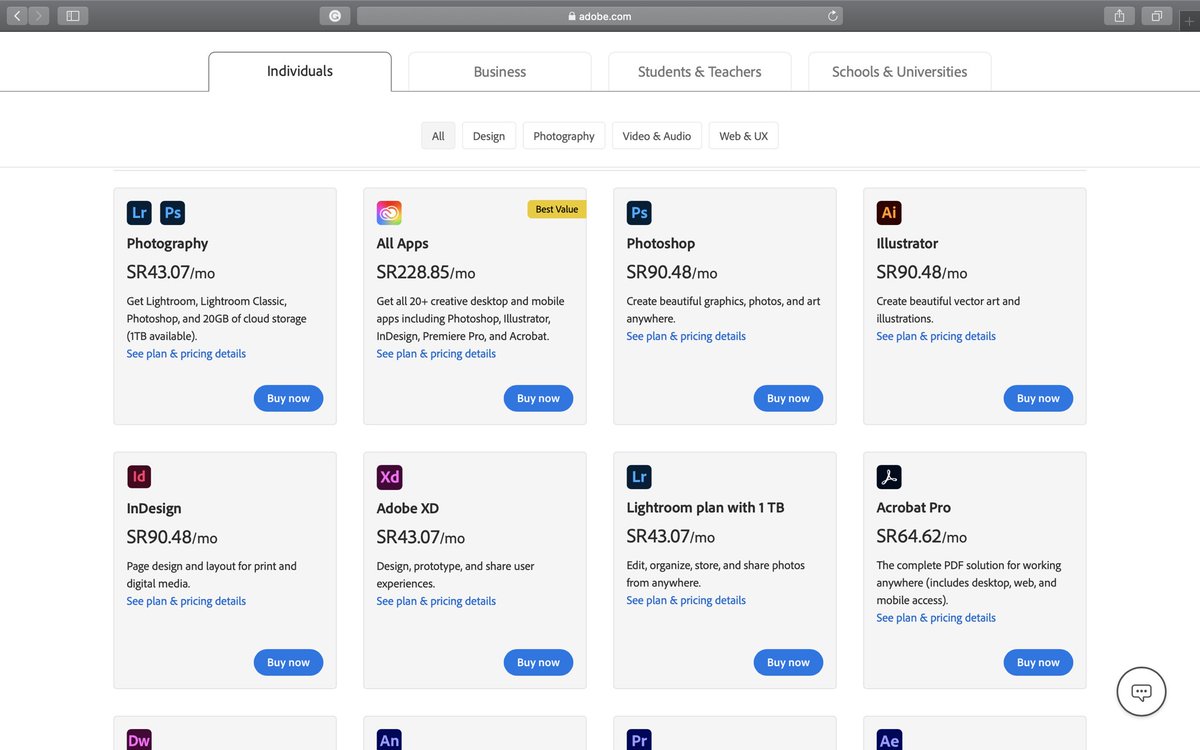Viewport: 1200px width, 750px height.
Task: Click the Premiere Pro Pr icon
Action: click(639, 739)
